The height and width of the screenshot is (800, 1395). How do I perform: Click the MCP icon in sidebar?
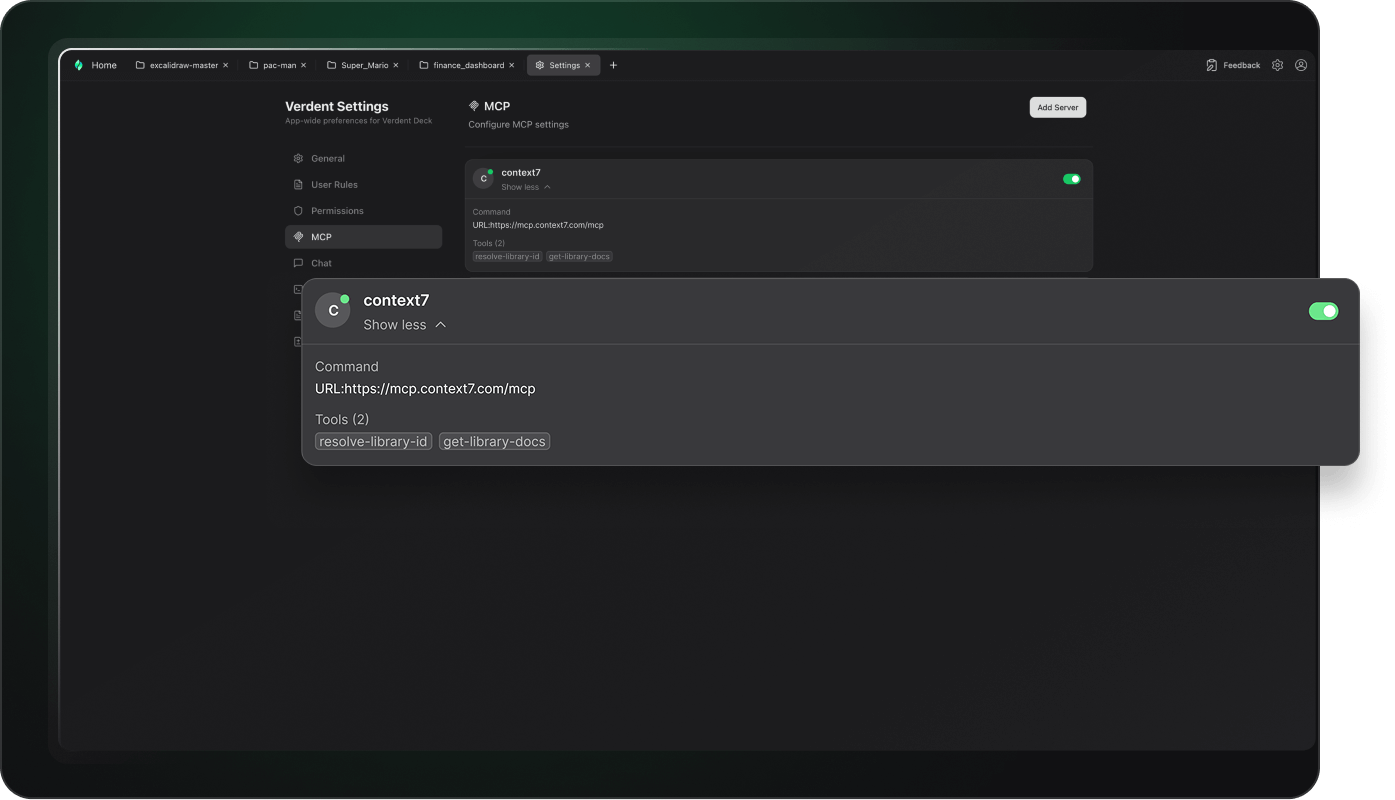298,237
